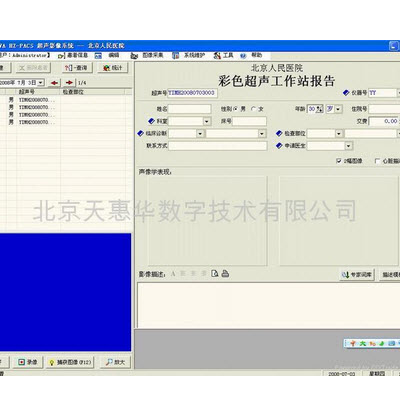Click the blue diamond beside 申请医生
This screenshot has height=400, width=400.
click(279, 146)
